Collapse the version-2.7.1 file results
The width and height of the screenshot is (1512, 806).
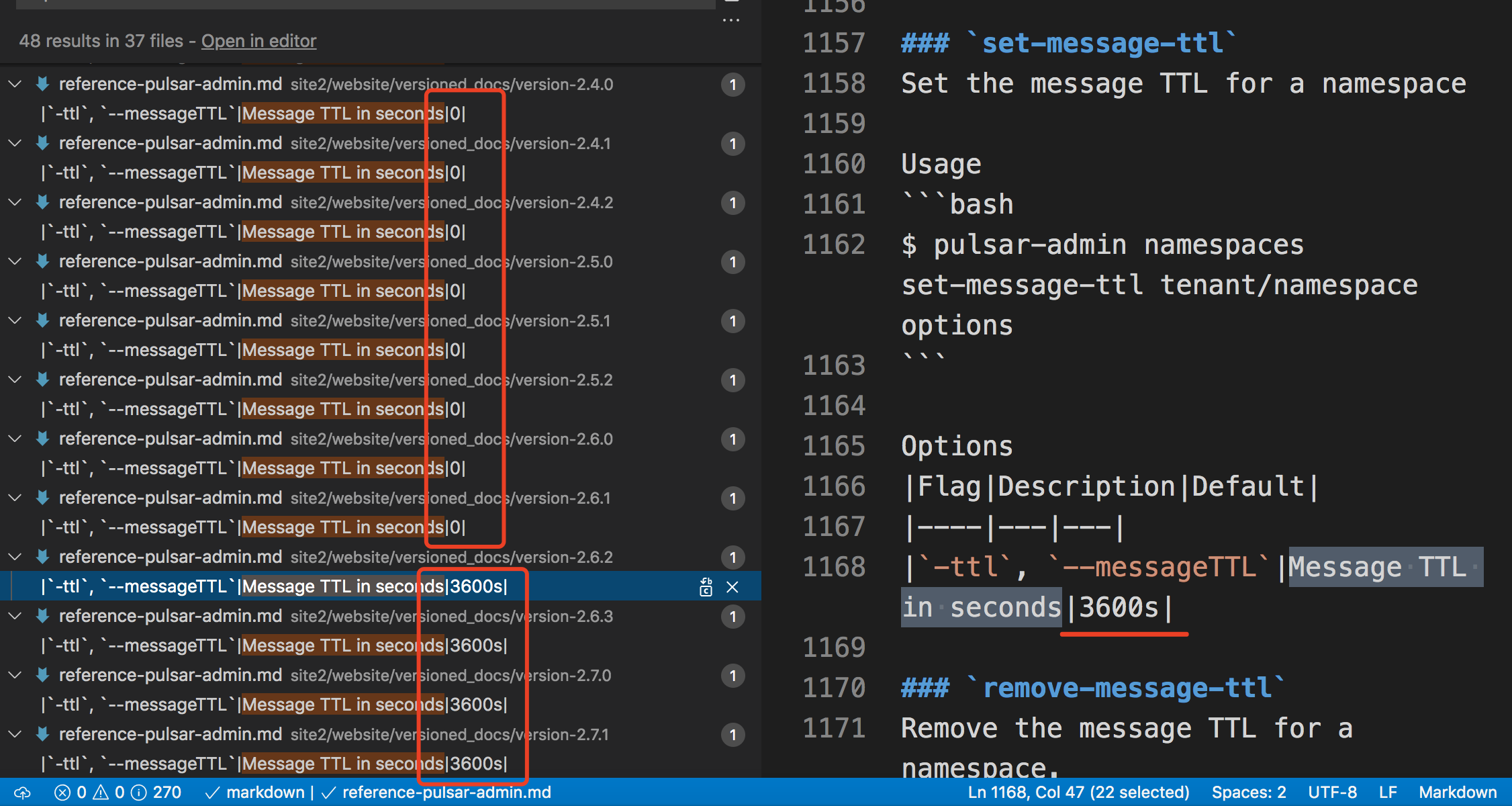(x=15, y=735)
